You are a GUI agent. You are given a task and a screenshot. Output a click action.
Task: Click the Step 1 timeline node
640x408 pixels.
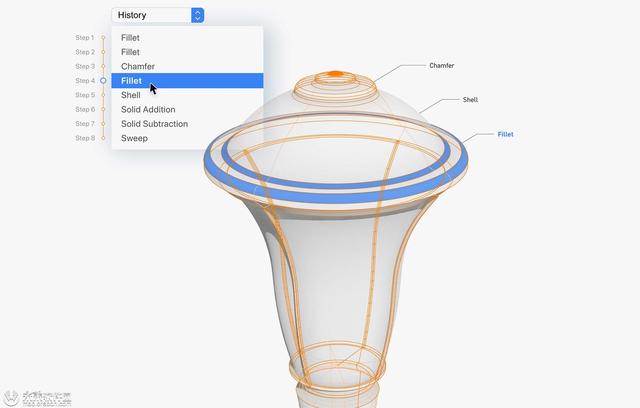(103, 38)
